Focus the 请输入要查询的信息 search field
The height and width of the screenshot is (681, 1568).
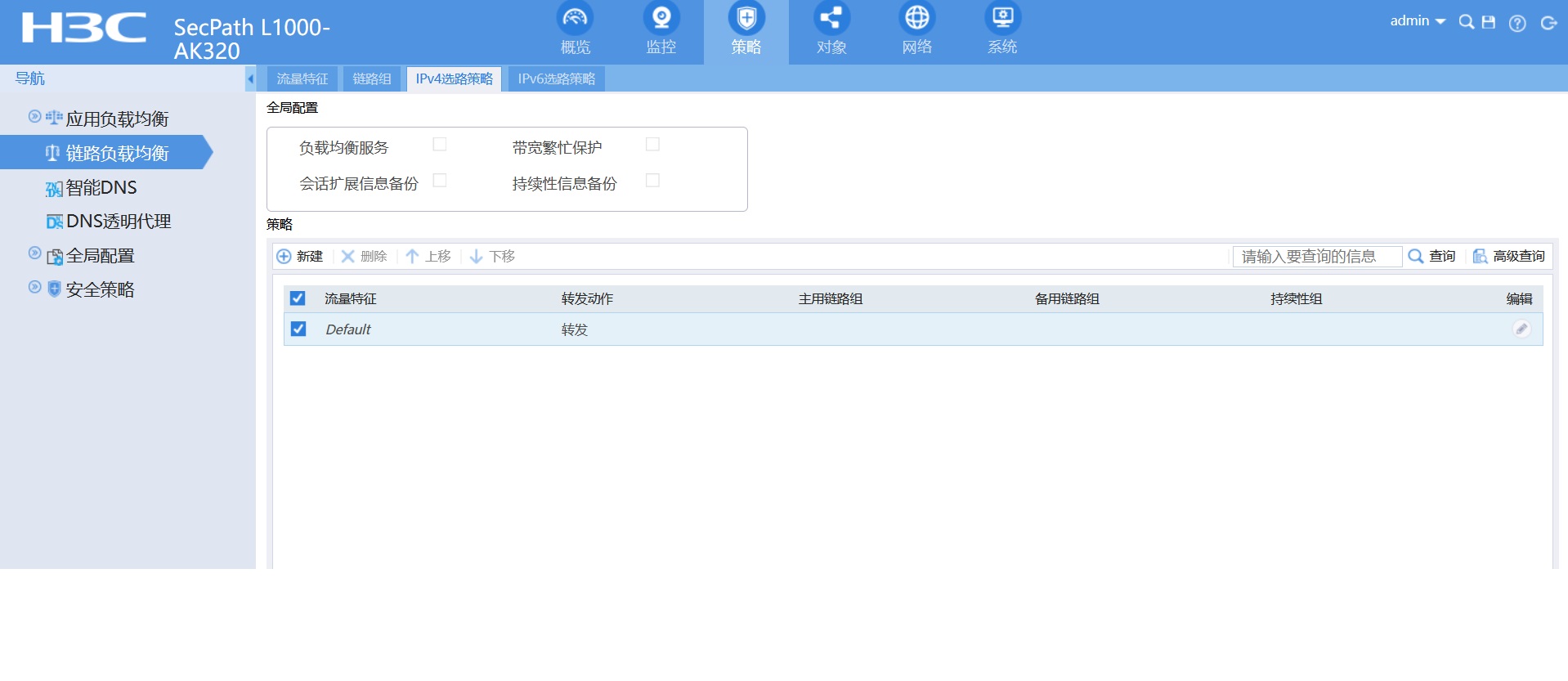click(1317, 257)
